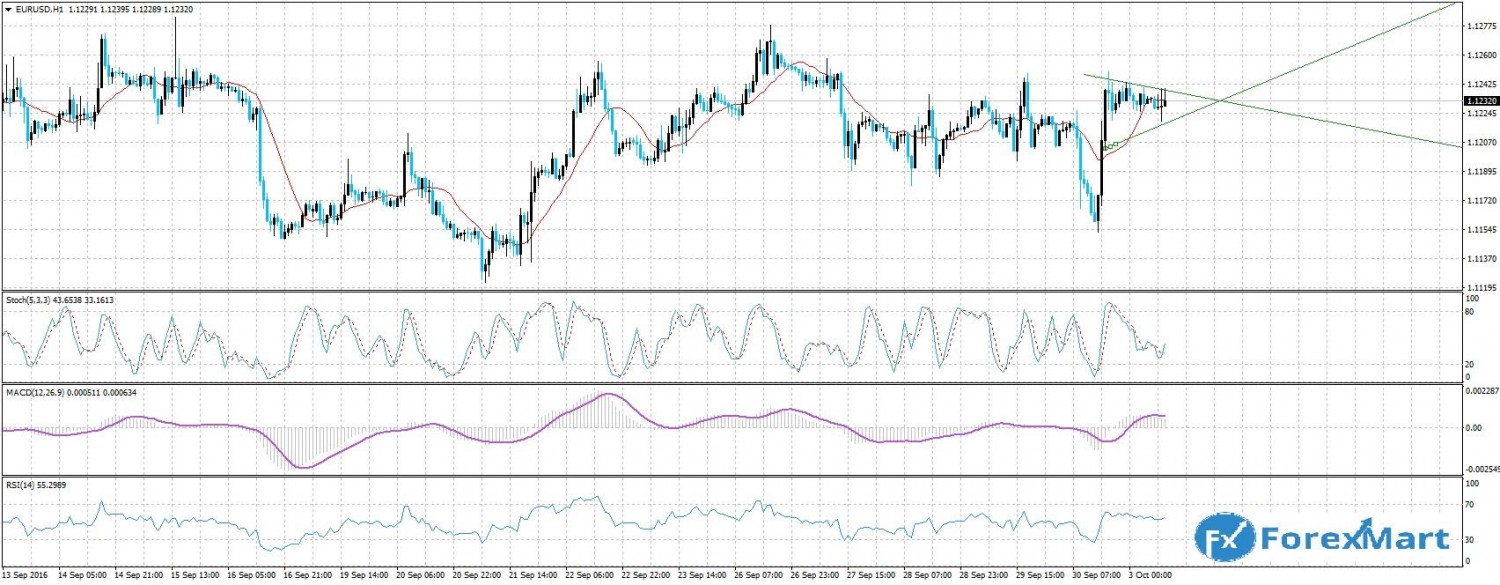Click the 13 Sep 2016 date label
Screen dimensions: 1500x585
28,578
